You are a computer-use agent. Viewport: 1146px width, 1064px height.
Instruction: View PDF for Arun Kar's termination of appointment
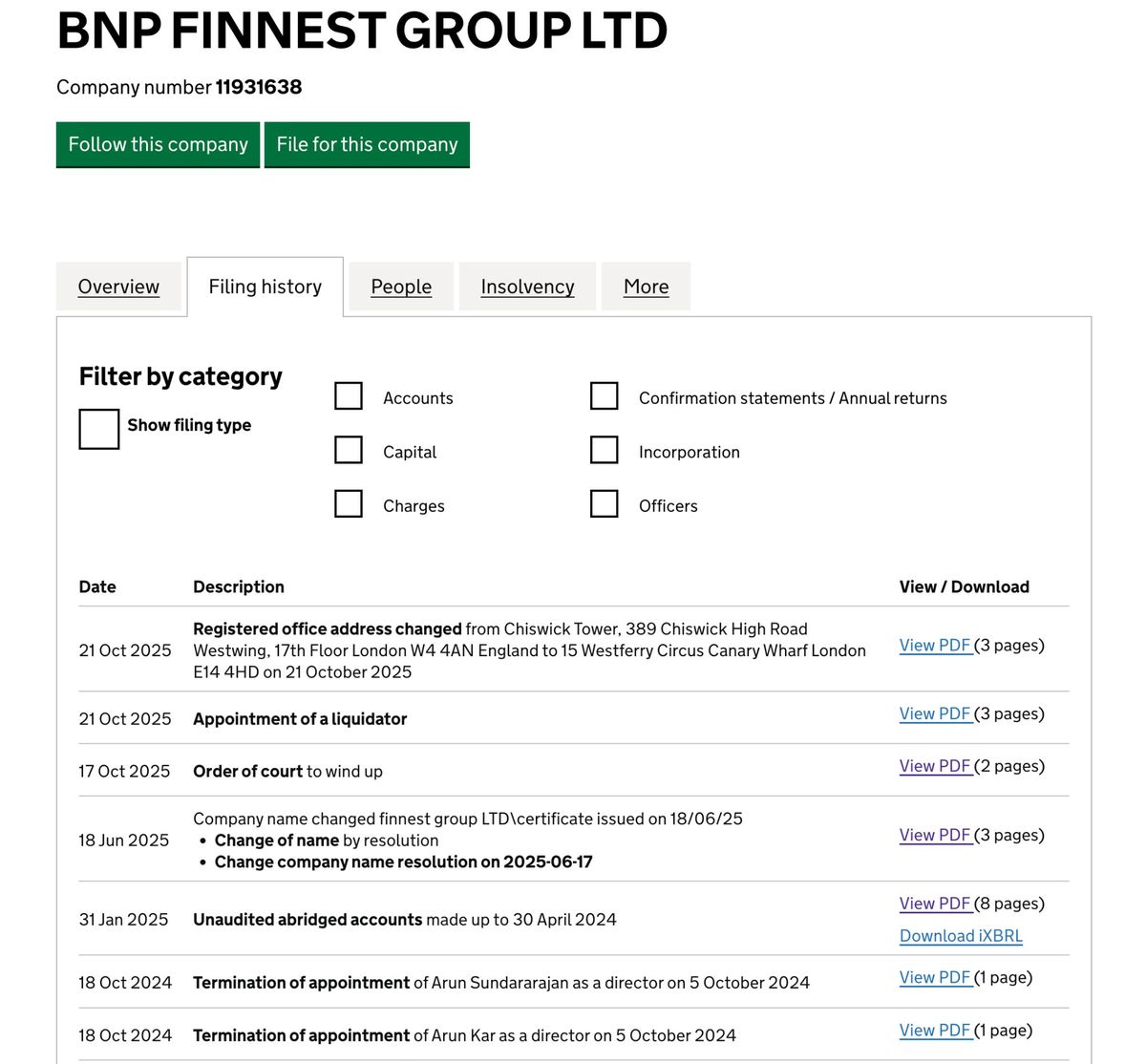(x=936, y=1030)
